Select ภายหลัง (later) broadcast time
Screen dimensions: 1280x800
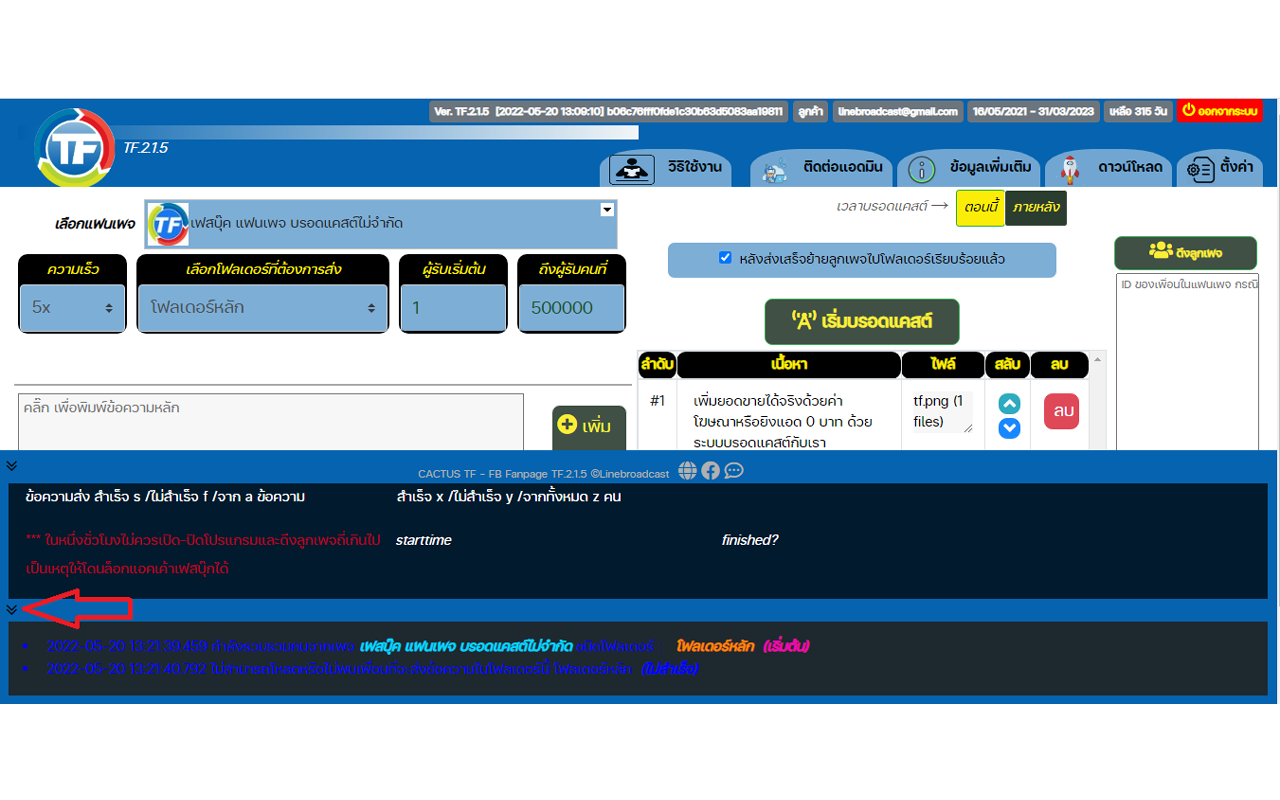click(1035, 208)
